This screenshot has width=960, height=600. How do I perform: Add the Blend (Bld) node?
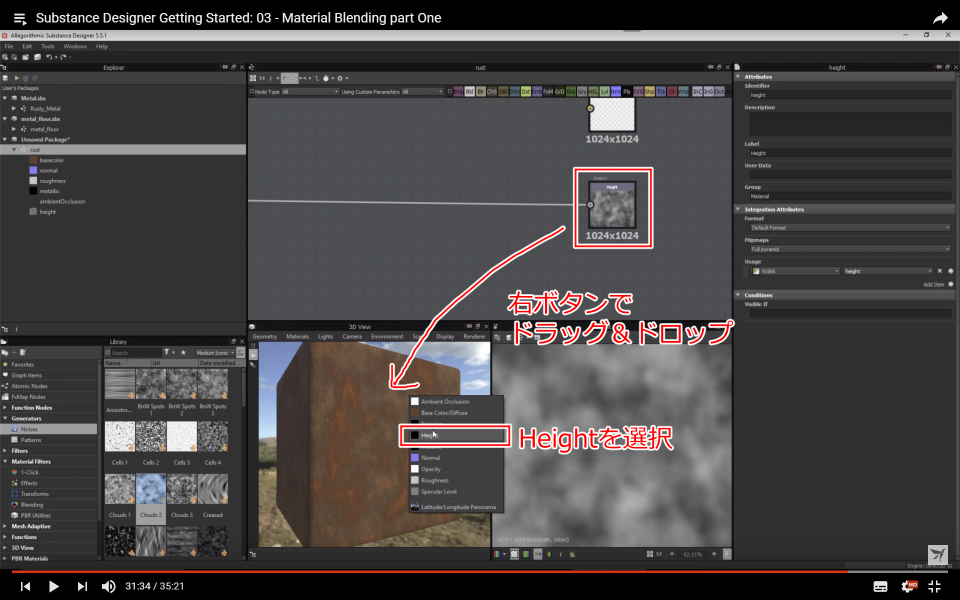(470, 91)
